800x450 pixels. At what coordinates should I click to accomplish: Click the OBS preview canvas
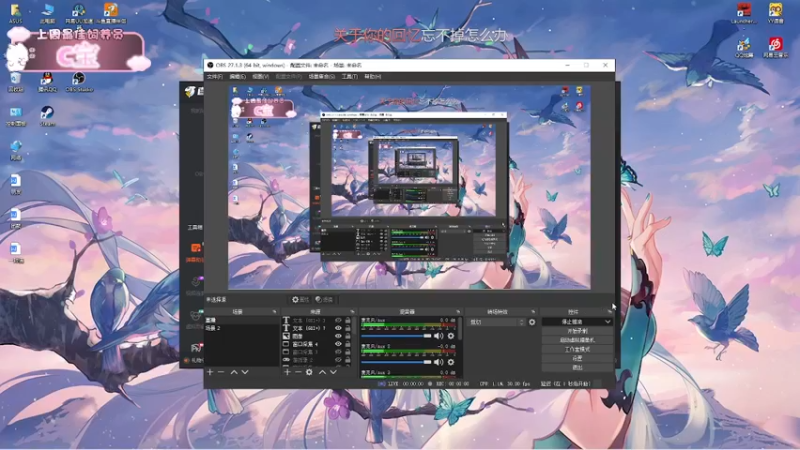point(409,188)
